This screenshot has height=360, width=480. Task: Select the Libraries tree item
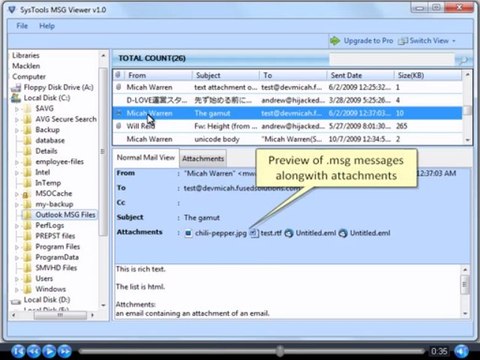[x=26, y=55]
